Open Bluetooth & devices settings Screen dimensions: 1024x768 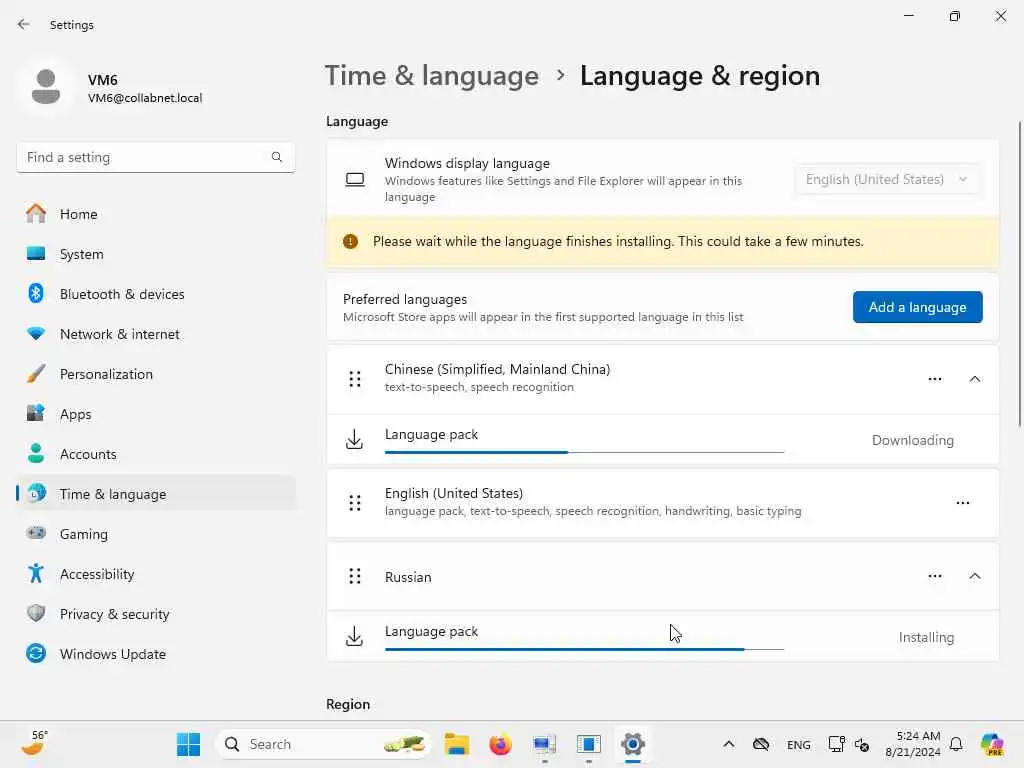155,294
